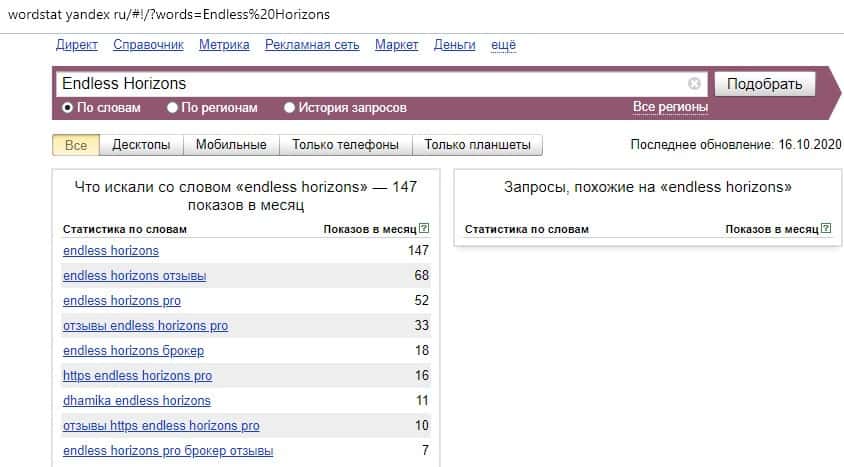Show all devices with the Все tab
This screenshot has height=467, width=844.
point(76,145)
